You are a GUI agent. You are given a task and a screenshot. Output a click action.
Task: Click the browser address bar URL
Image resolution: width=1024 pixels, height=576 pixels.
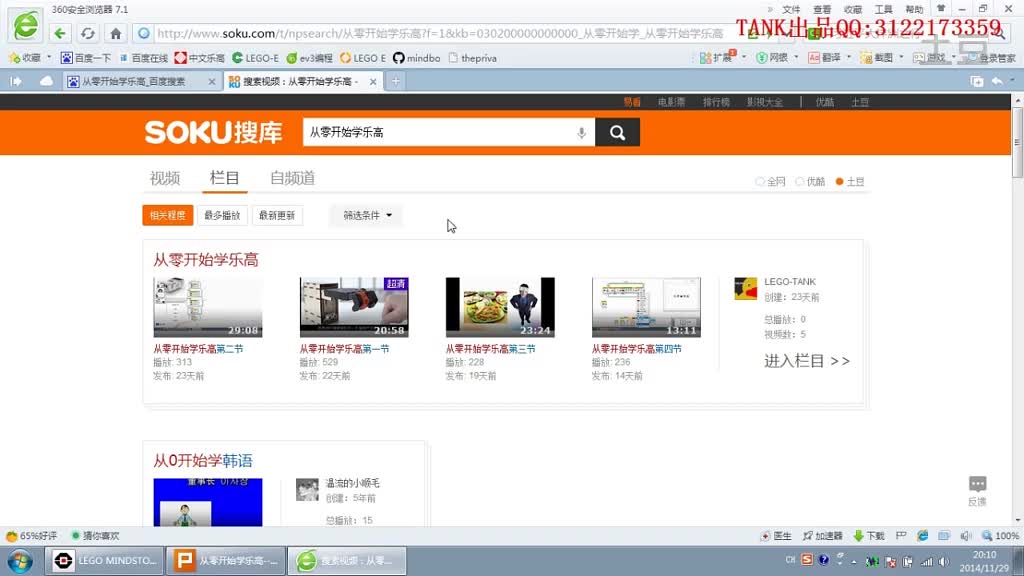(x=440, y=33)
